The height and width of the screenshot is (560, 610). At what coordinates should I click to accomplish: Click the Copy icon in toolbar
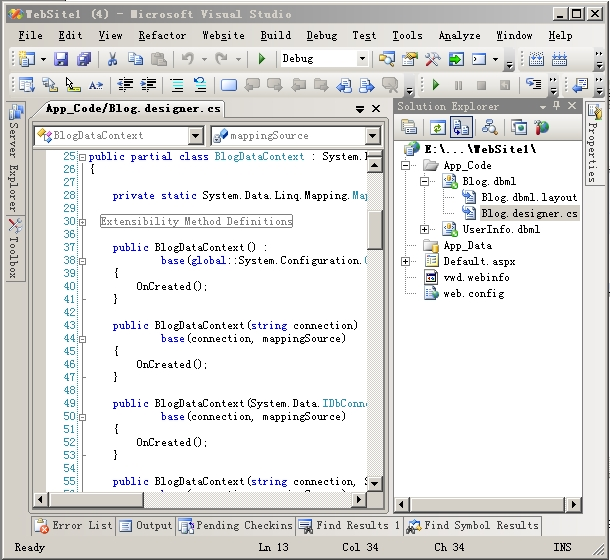(x=135, y=59)
